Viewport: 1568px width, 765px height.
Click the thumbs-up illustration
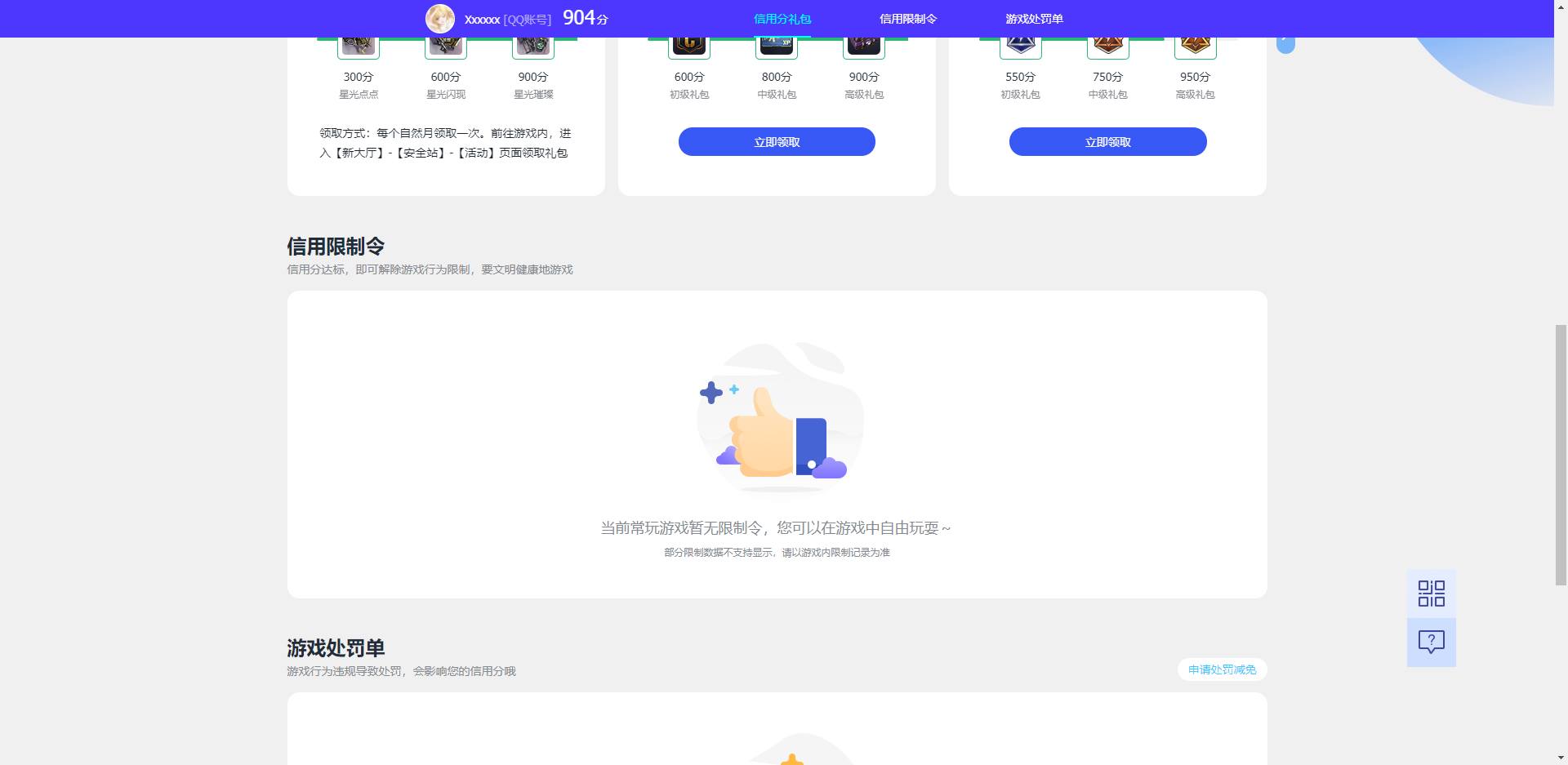coord(780,418)
